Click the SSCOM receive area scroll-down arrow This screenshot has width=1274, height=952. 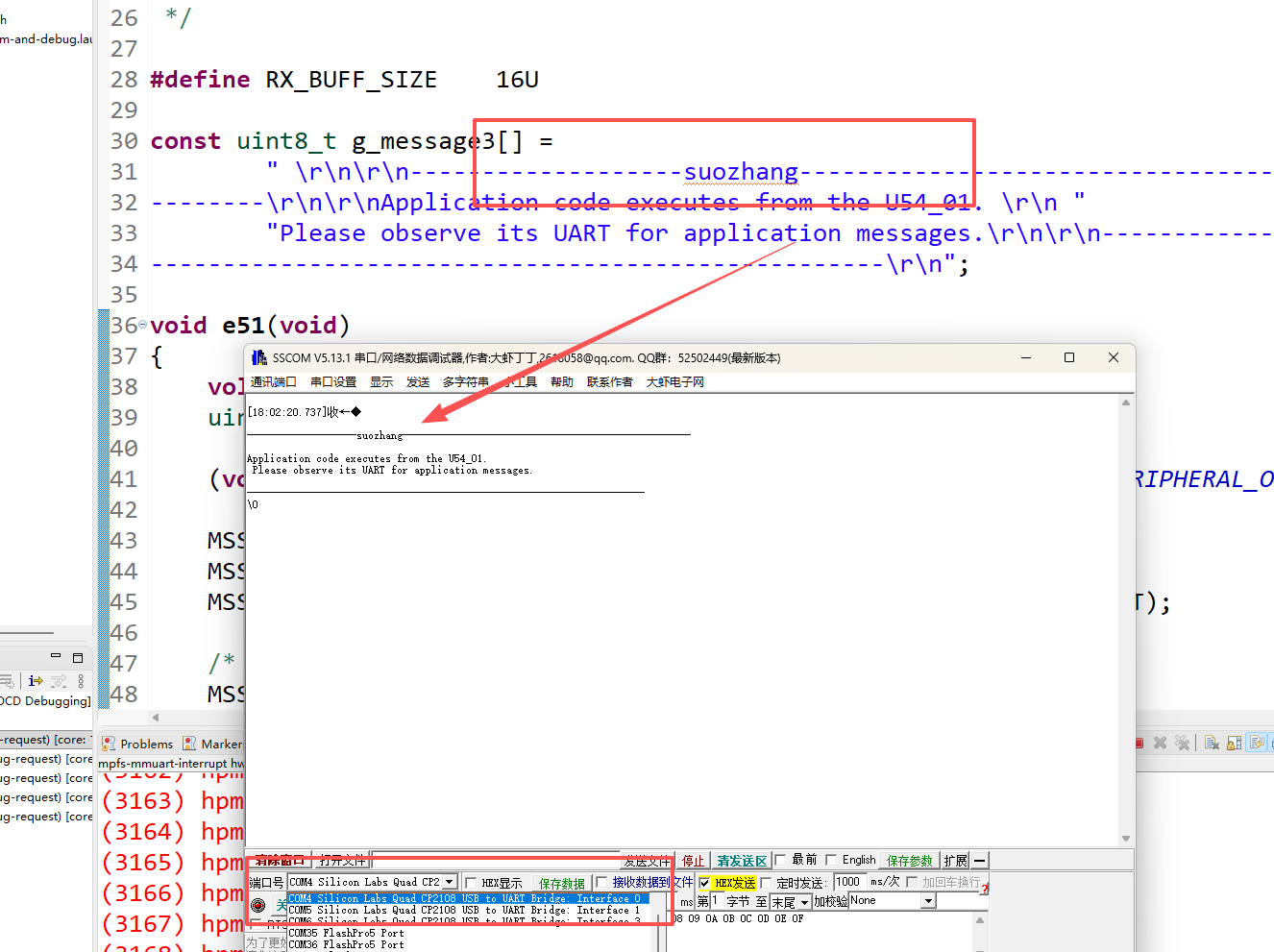(1125, 839)
